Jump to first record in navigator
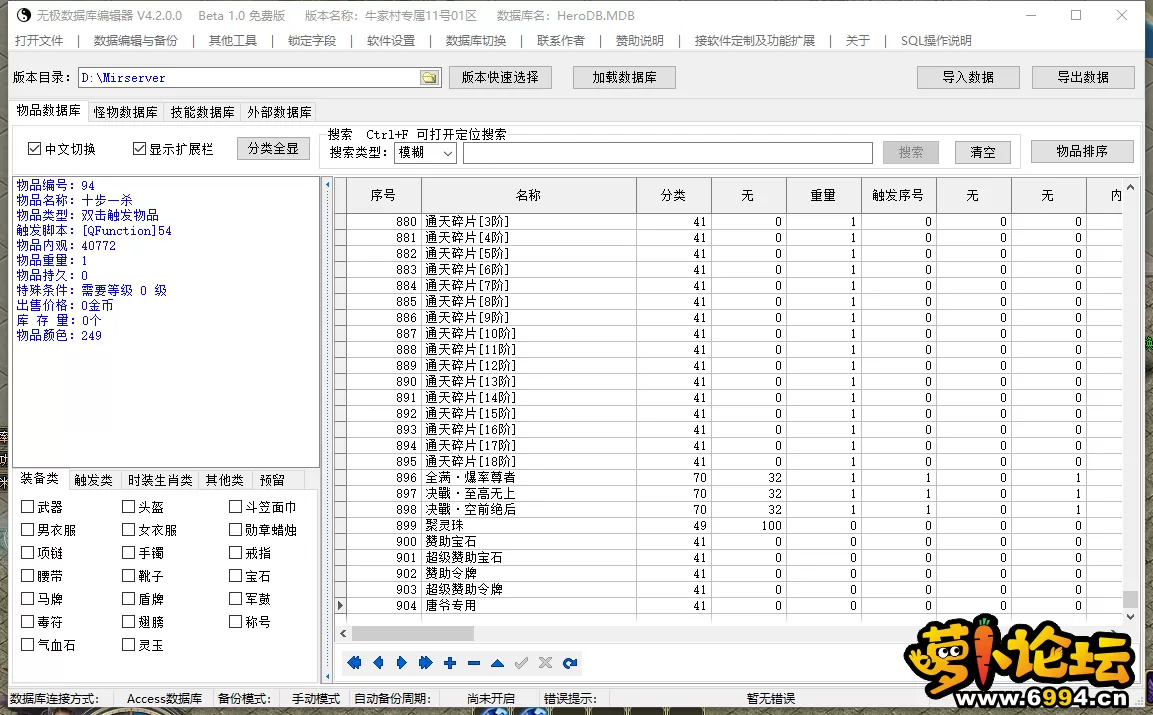This screenshot has height=715, width=1153. (x=353, y=663)
